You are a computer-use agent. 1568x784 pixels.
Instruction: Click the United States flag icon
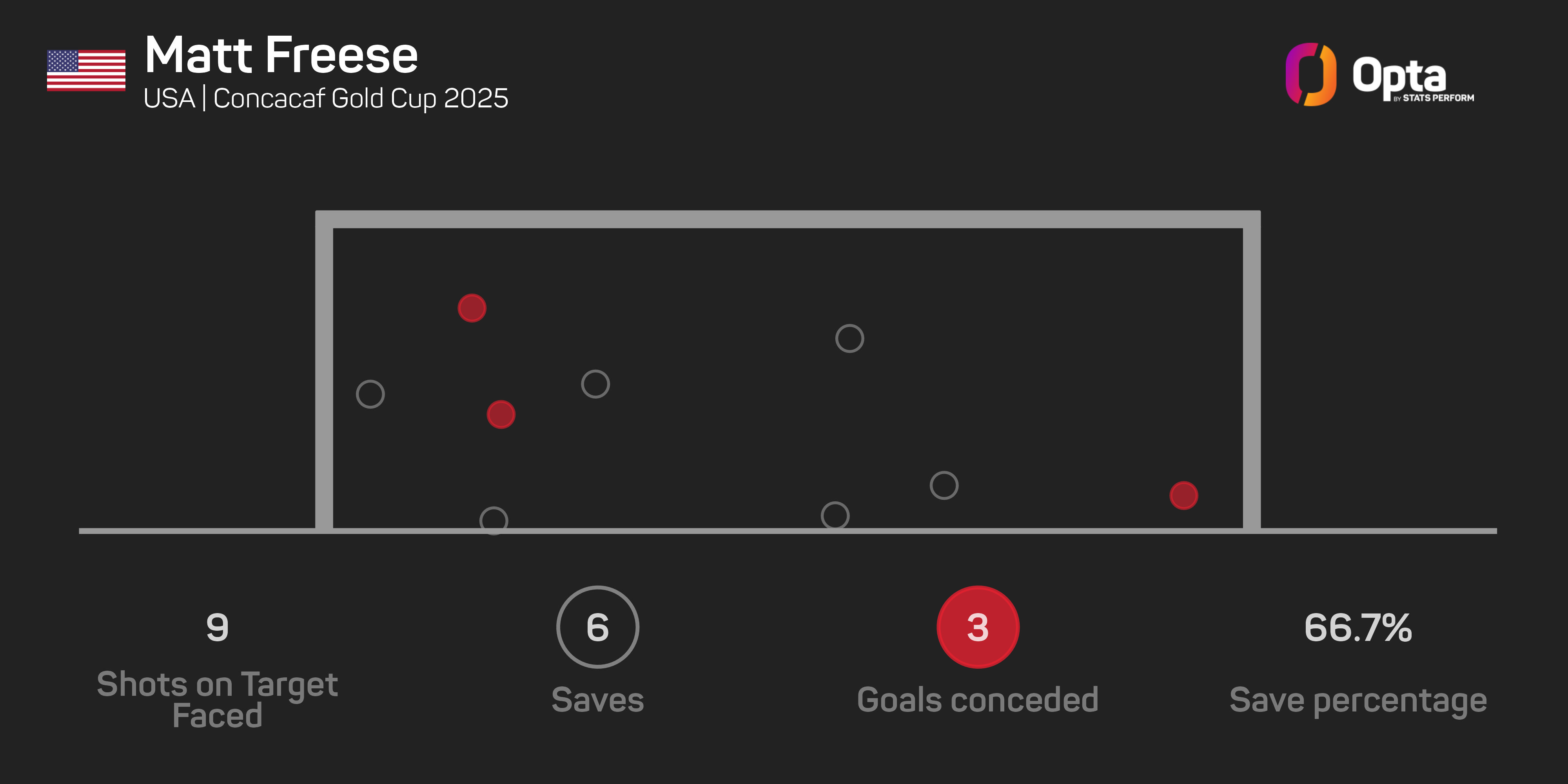click(86, 71)
